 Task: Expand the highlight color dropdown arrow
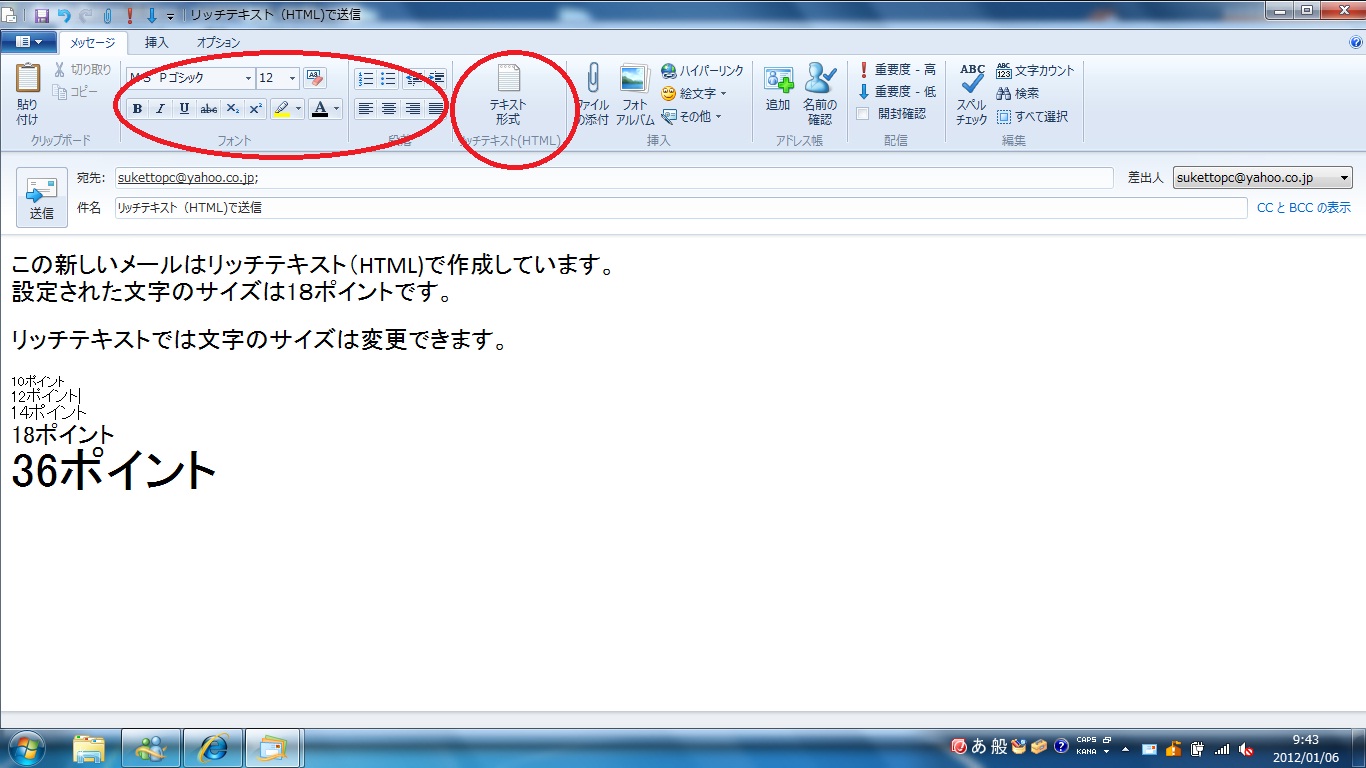[x=299, y=108]
